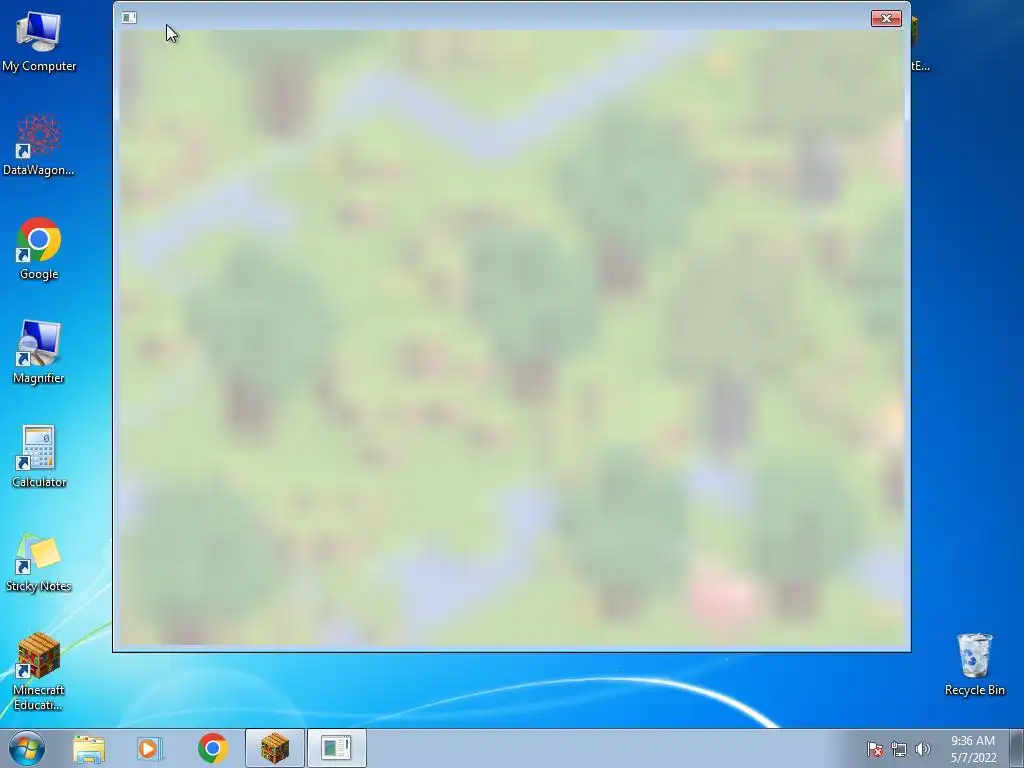Open File Explorer from taskbar

pos(89,748)
